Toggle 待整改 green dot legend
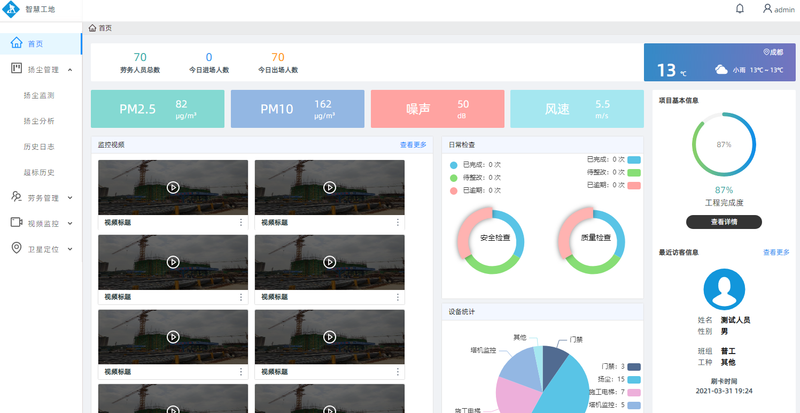This screenshot has height=413, width=800. (454, 178)
